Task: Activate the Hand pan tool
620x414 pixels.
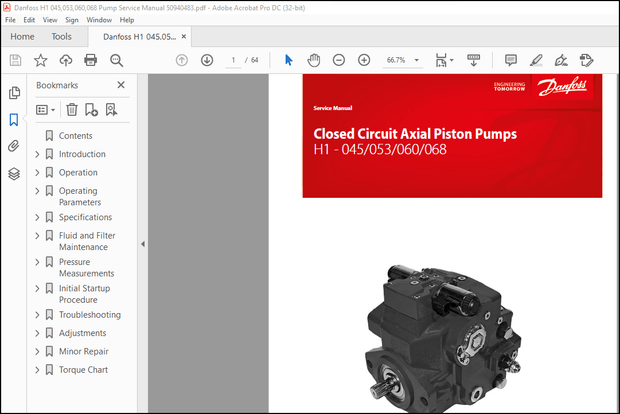Action: pos(314,60)
